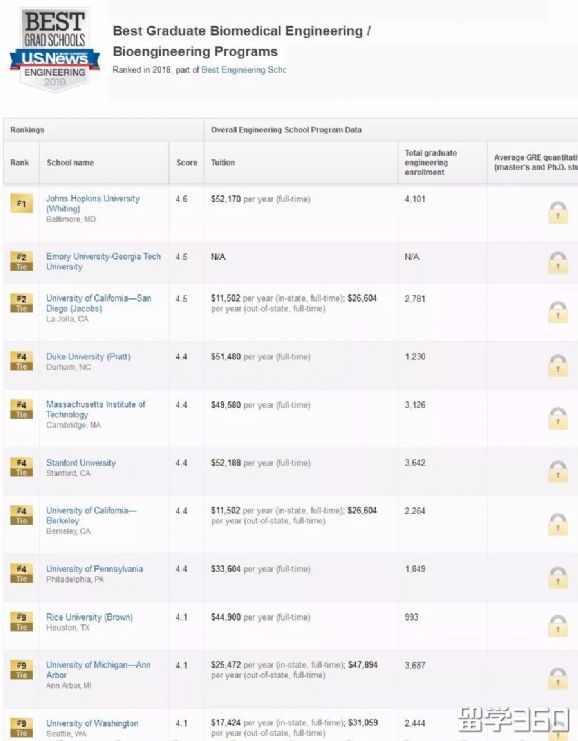The width and height of the screenshot is (578, 741).
Task: Click the Best Grad Schools US News badge
Action: [55, 50]
